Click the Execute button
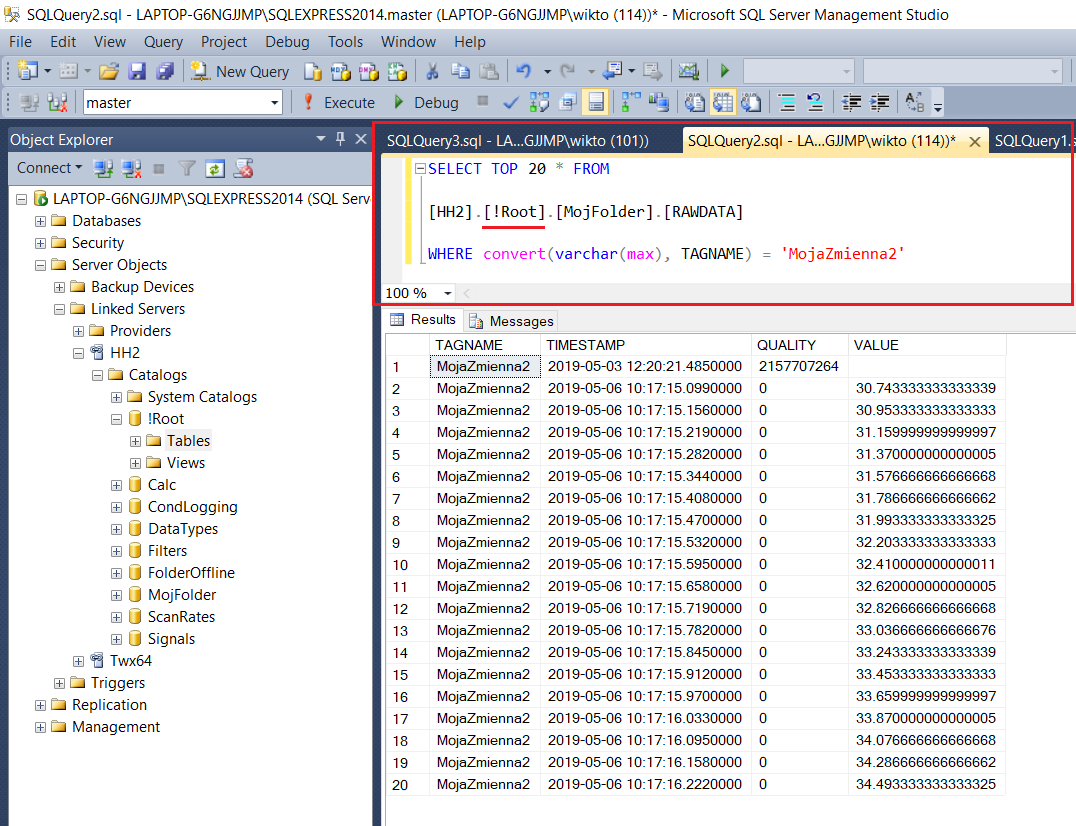Screen dimensions: 1076x826 [x=338, y=102]
